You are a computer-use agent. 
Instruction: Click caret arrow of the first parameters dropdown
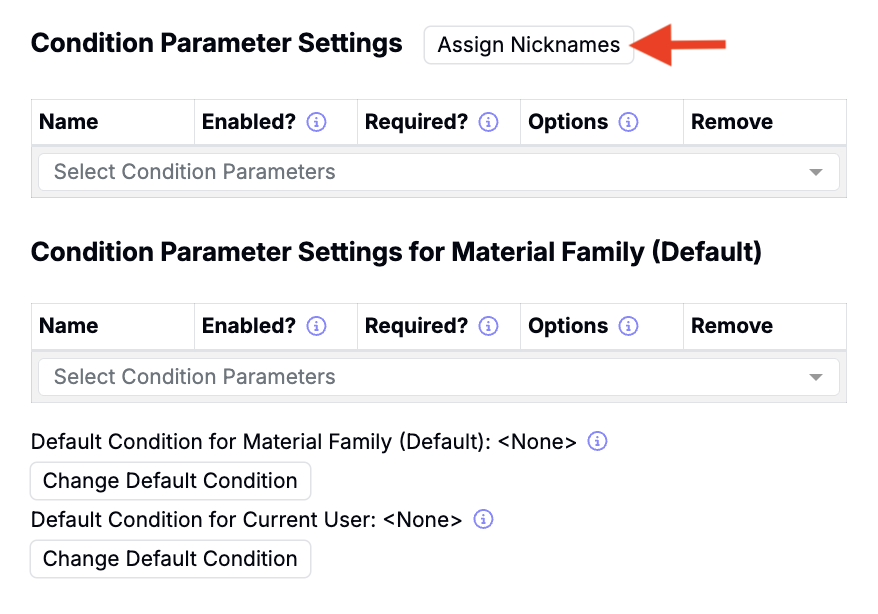pos(816,172)
